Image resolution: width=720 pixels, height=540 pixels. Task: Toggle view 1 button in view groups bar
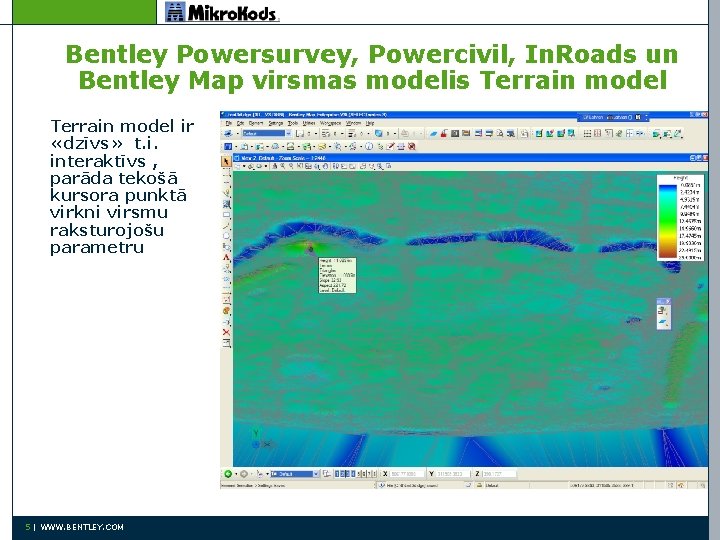[337, 474]
